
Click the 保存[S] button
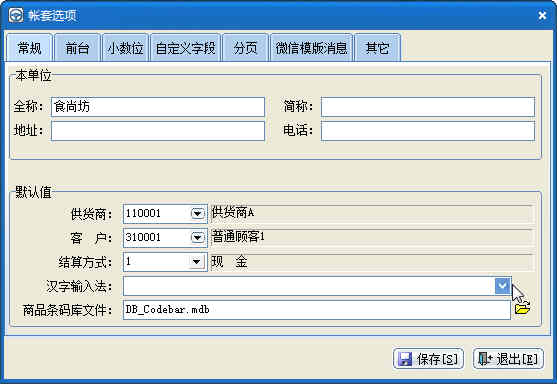pos(428,359)
